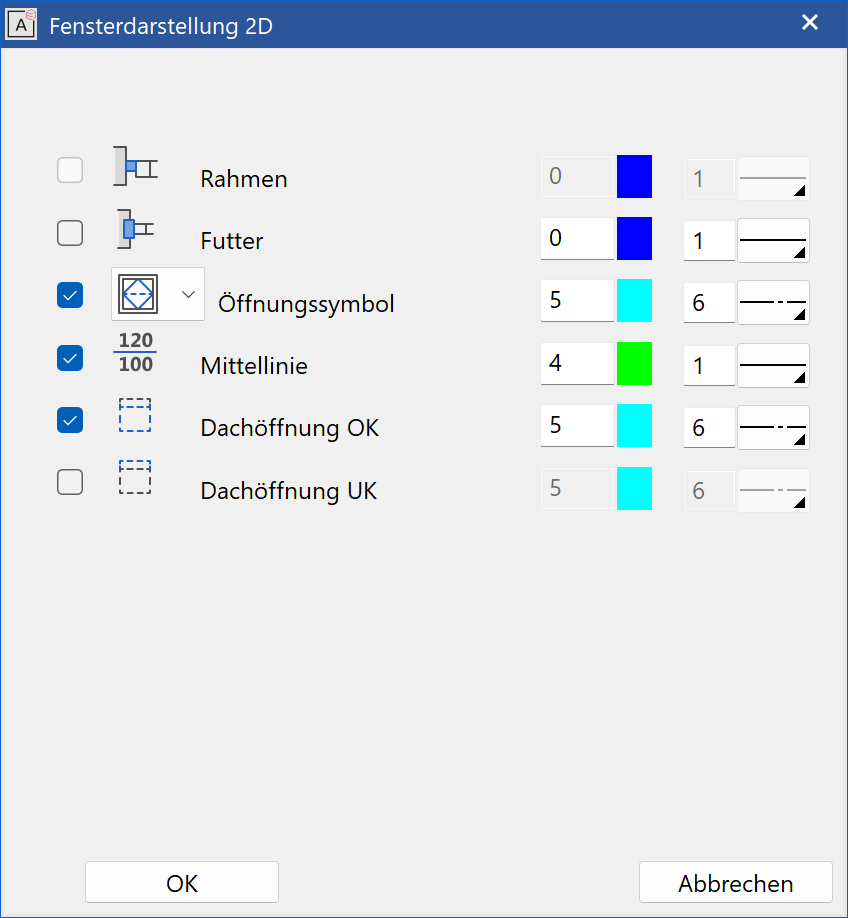Screen dimensions: 848x918
Task: Uncheck the Mittellinie checkbox
Action: [x=70, y=357]
